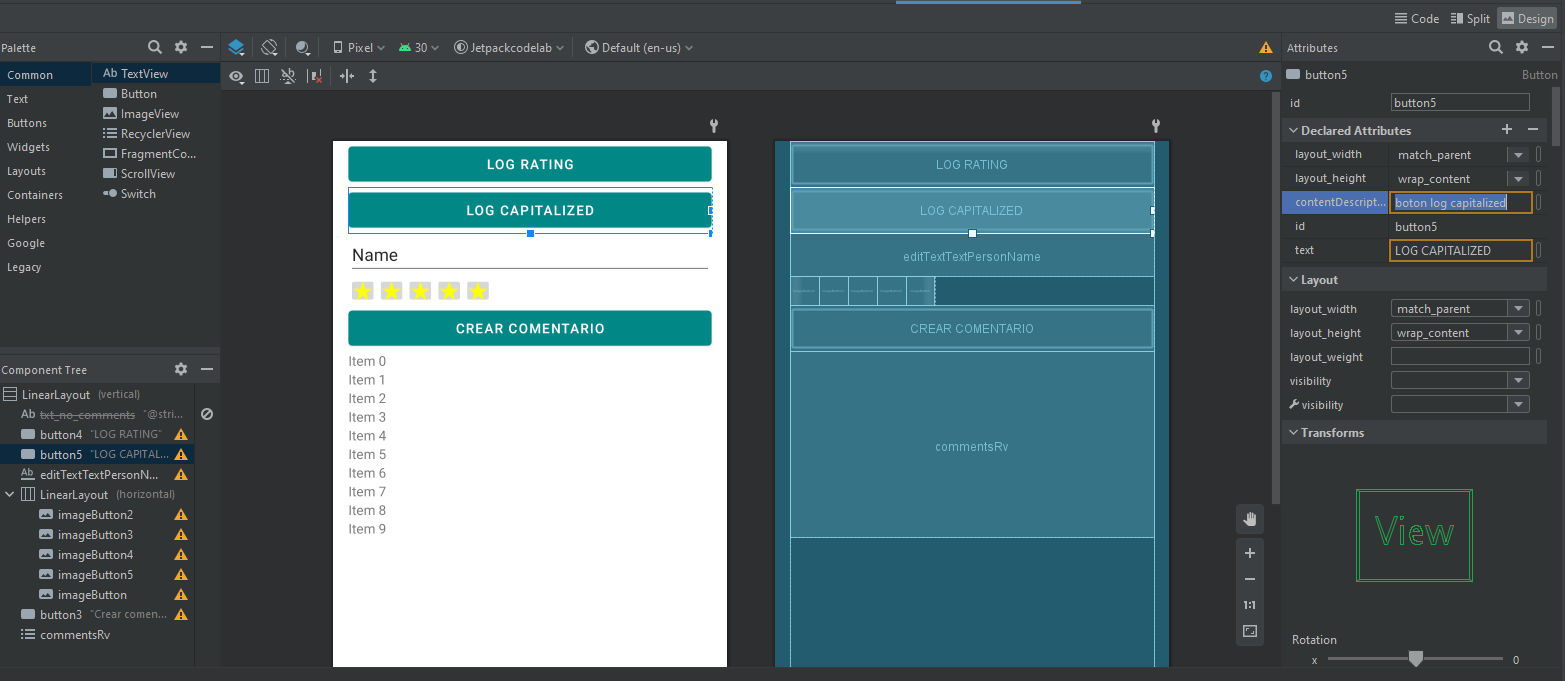Select editTextTextPersonName in Component Tree
Screen dimensions: 1565x681
tap(97, 475)
